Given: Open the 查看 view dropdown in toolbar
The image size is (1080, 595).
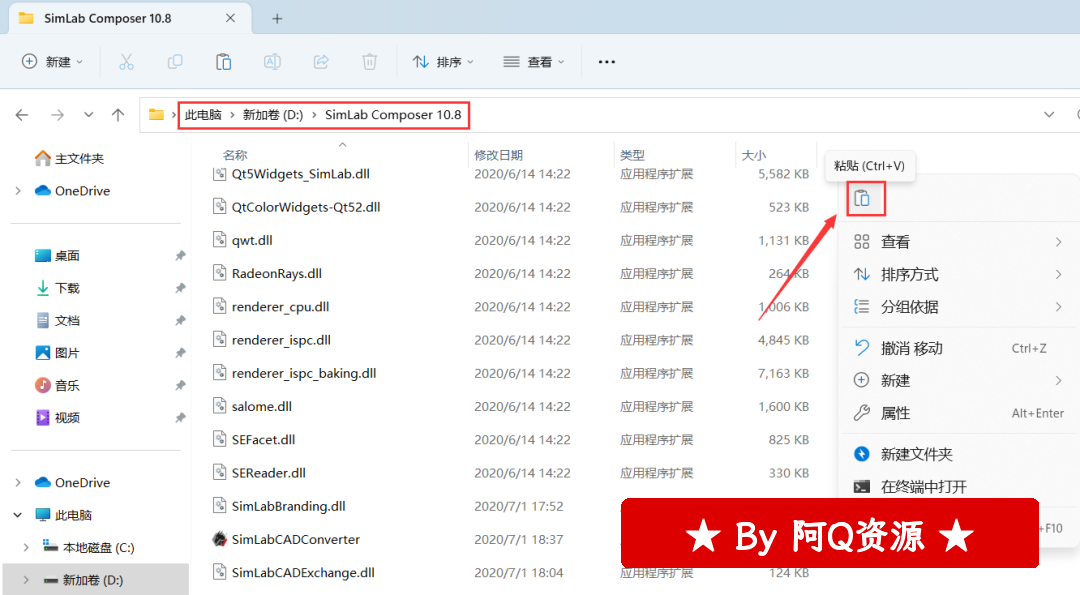Looking at the screenshot, I should (534, 62).
